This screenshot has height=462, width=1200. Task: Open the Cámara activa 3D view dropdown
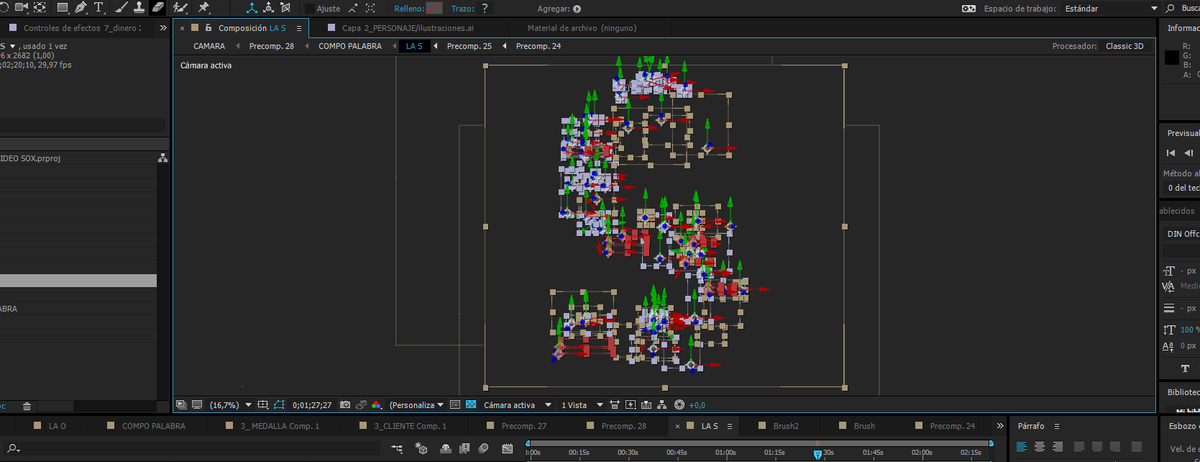tap(518, 404)
